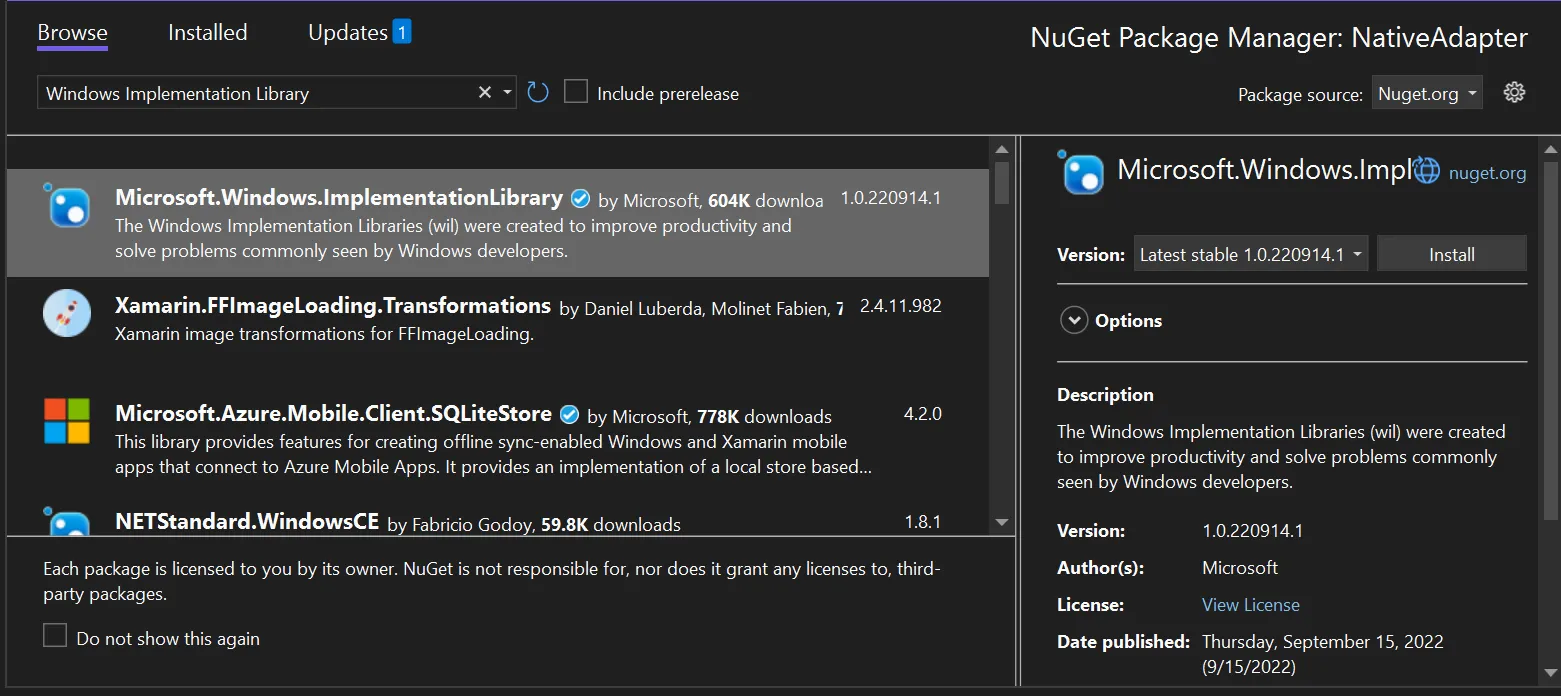Click the nuget.org globe icon in details pane
1561x696 pixels.
click(1426, 170)
